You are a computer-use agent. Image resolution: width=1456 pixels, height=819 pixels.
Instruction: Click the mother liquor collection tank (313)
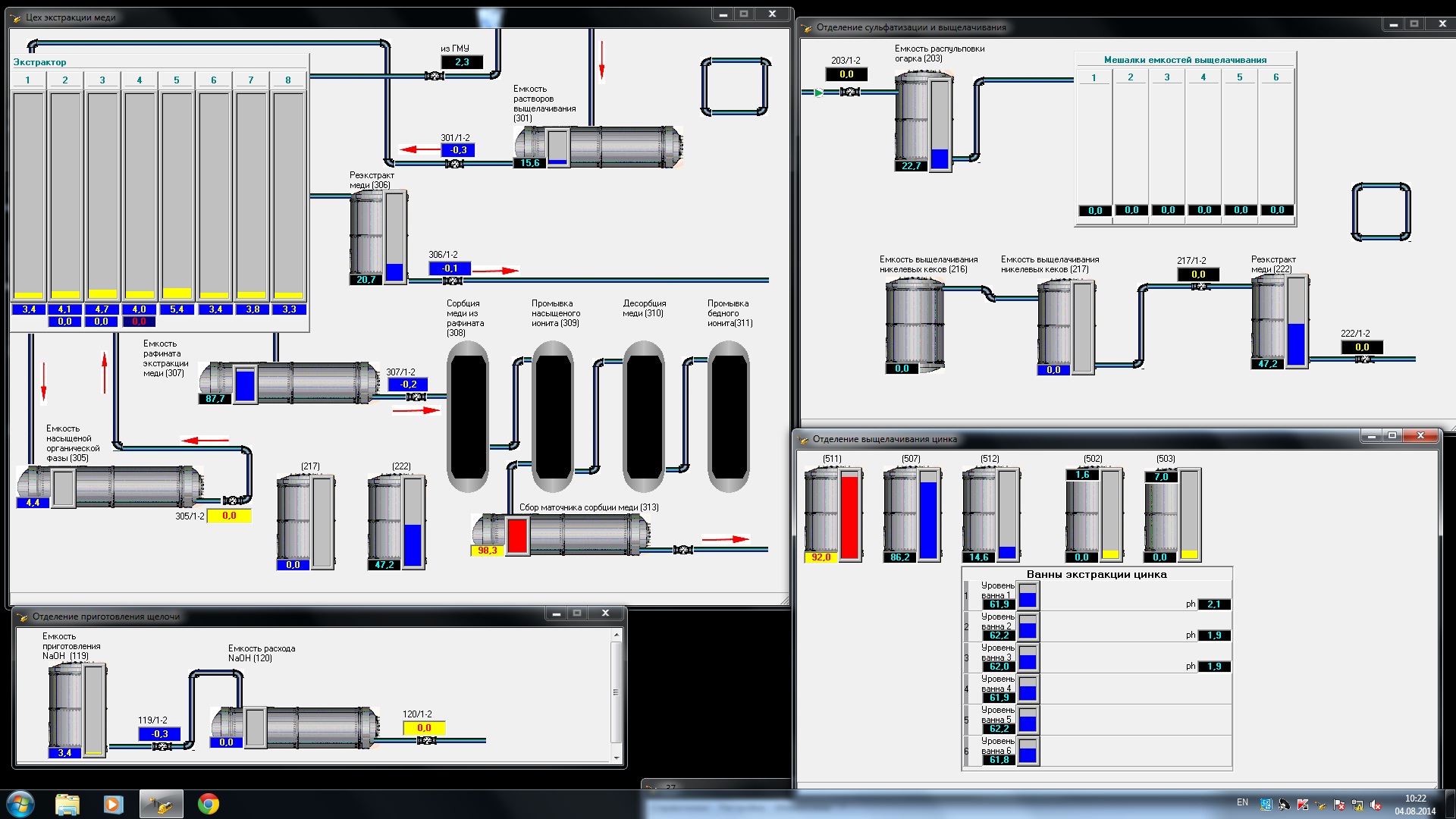coord(561,535)
